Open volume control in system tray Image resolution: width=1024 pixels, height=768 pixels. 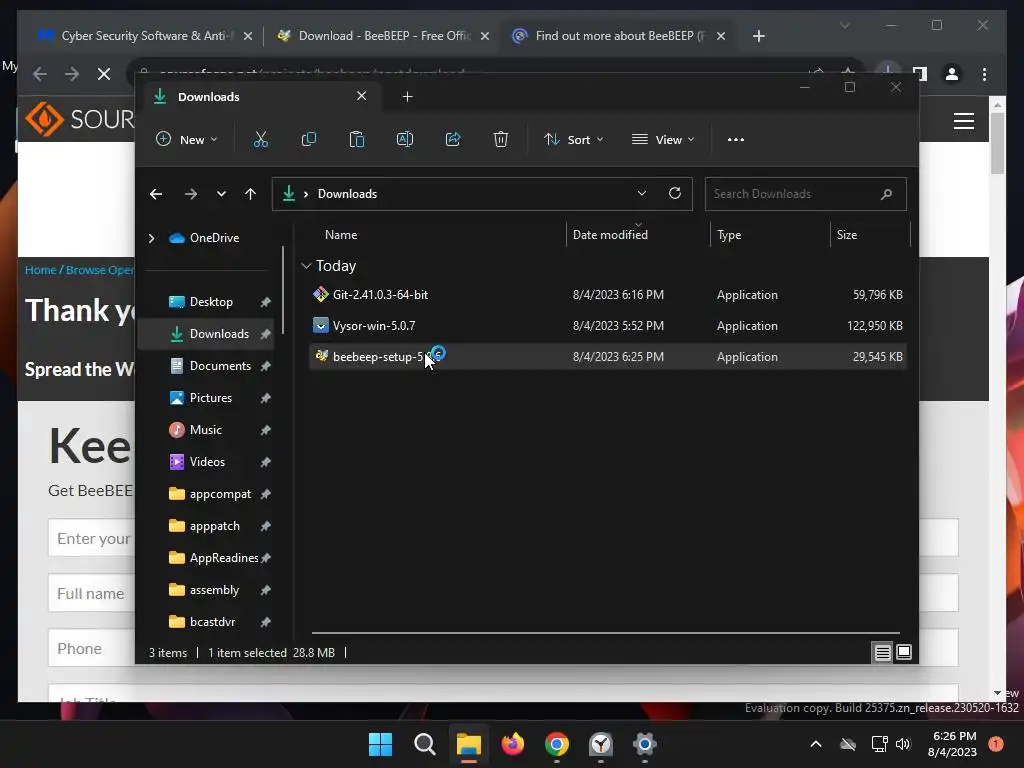coord(903,744)
